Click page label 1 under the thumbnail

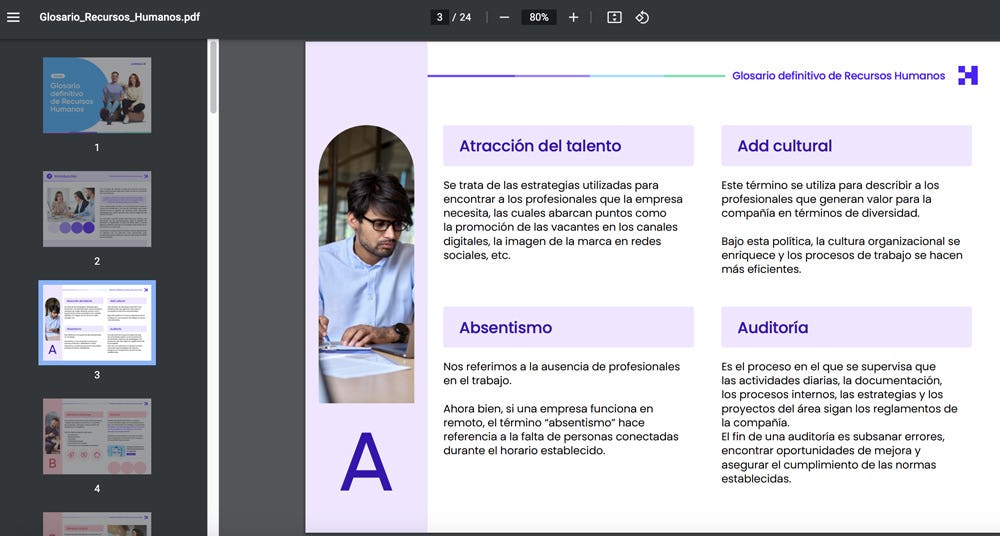pyautogui.click(x=97, y=147)
